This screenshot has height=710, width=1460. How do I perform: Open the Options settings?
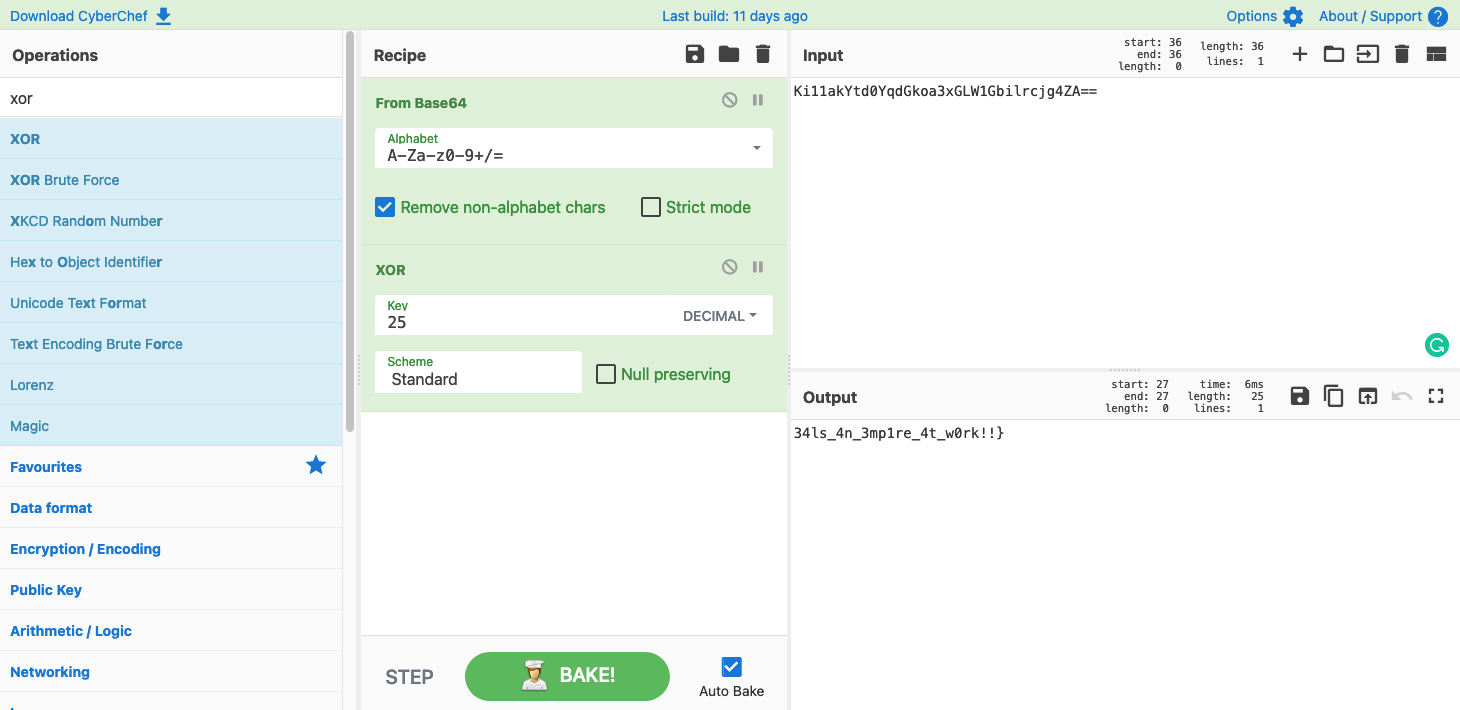click(x=1264, y=16)
